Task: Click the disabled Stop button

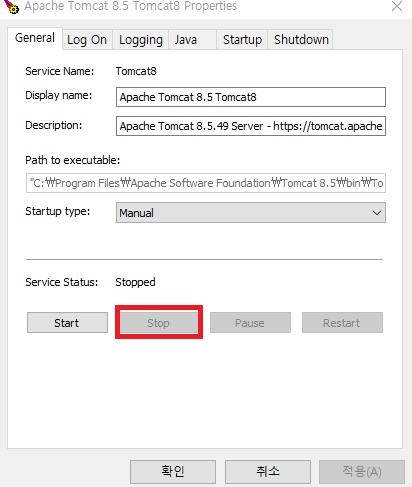Action: click(x=159, y=323)
